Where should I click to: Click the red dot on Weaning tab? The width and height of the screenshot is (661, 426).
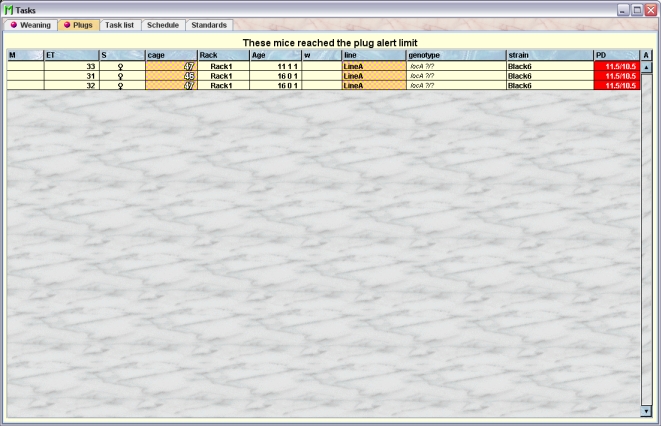(x=14, y=25)
